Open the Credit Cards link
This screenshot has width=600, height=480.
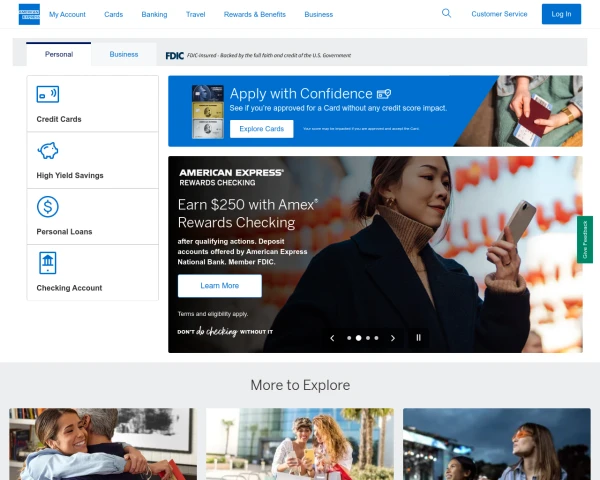(93, 104)
